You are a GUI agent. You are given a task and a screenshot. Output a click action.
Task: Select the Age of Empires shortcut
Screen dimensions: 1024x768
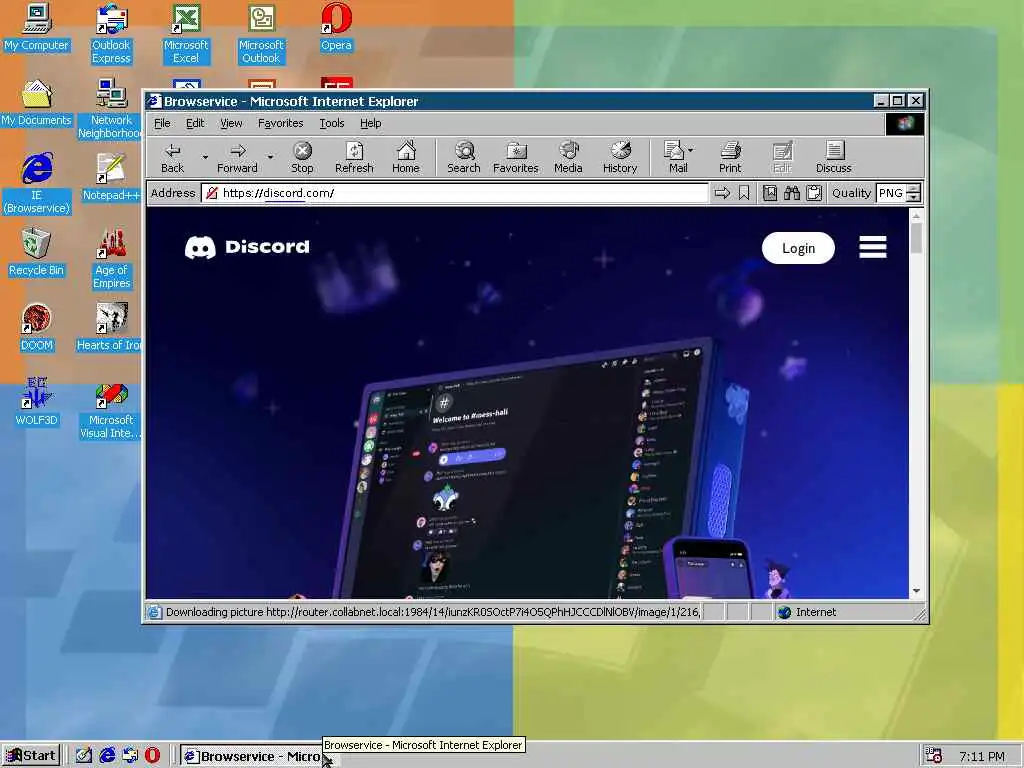point(111,259)
